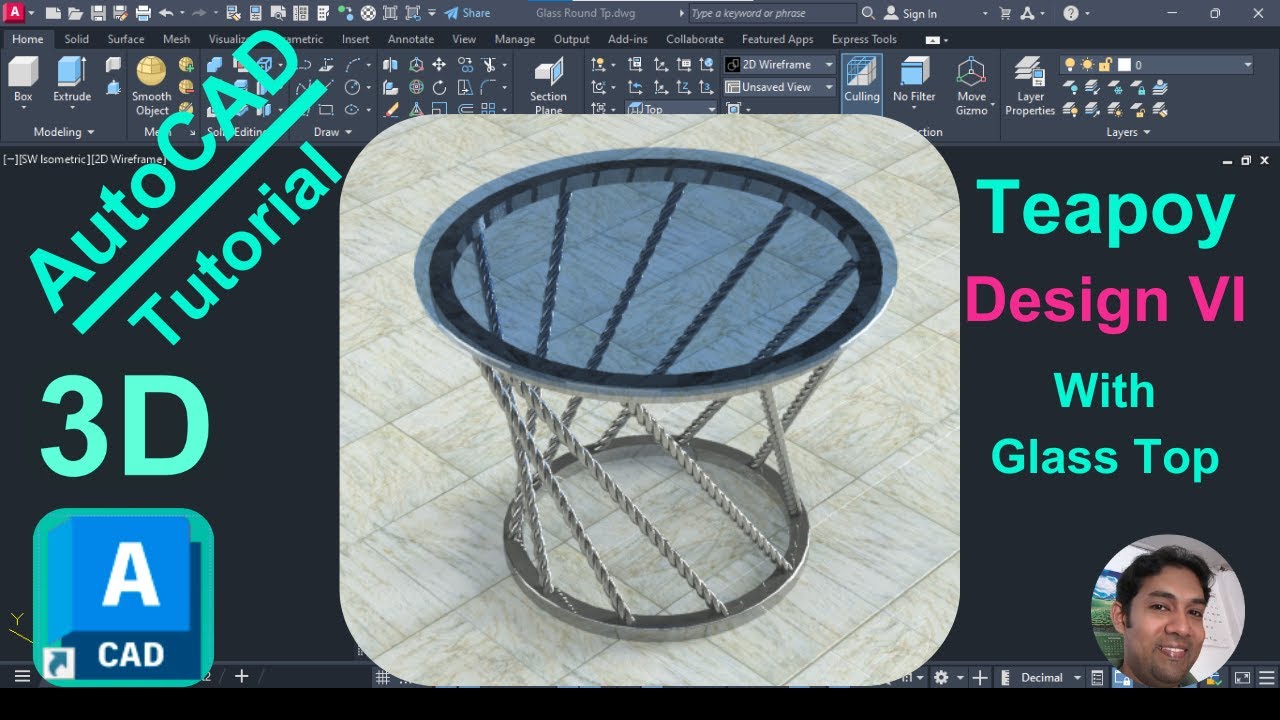Undo the last action
Viewport: 1280px width, 720px height.
166,13
